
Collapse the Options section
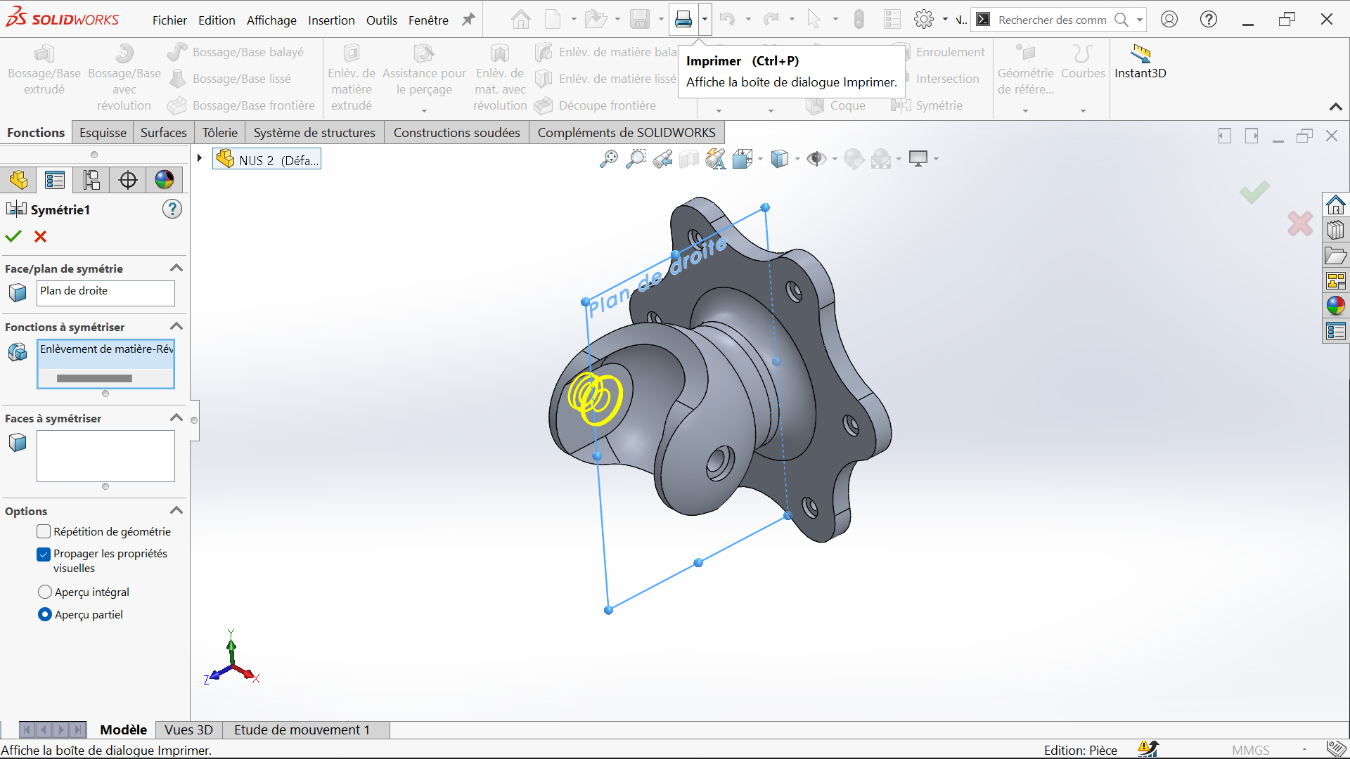(176, 511)
